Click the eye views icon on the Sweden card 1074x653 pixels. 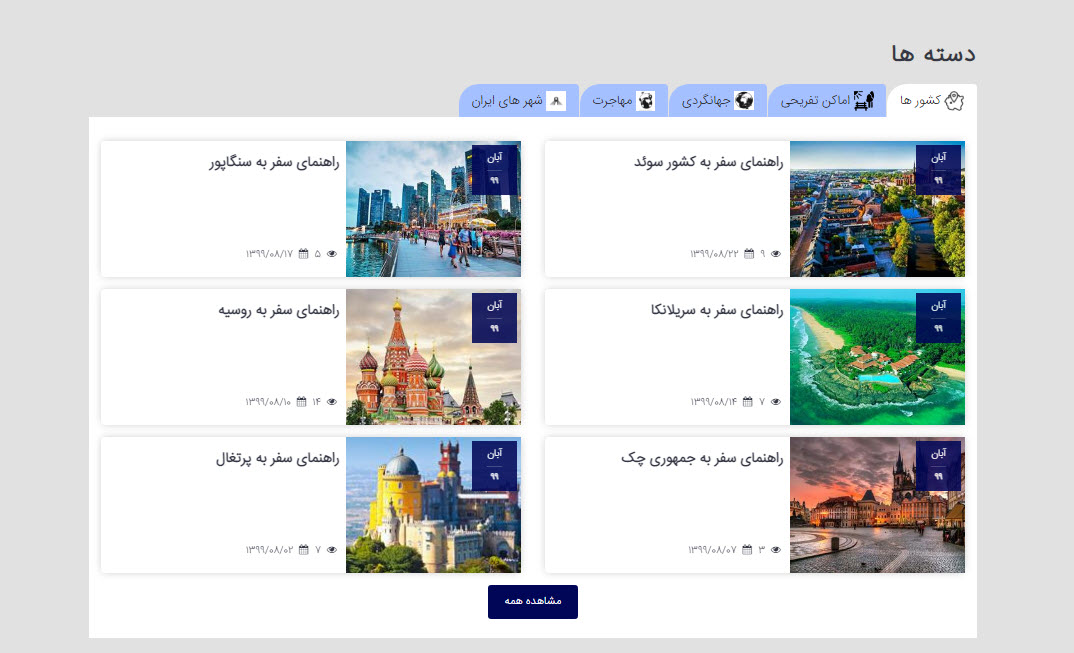coord(776,254)
